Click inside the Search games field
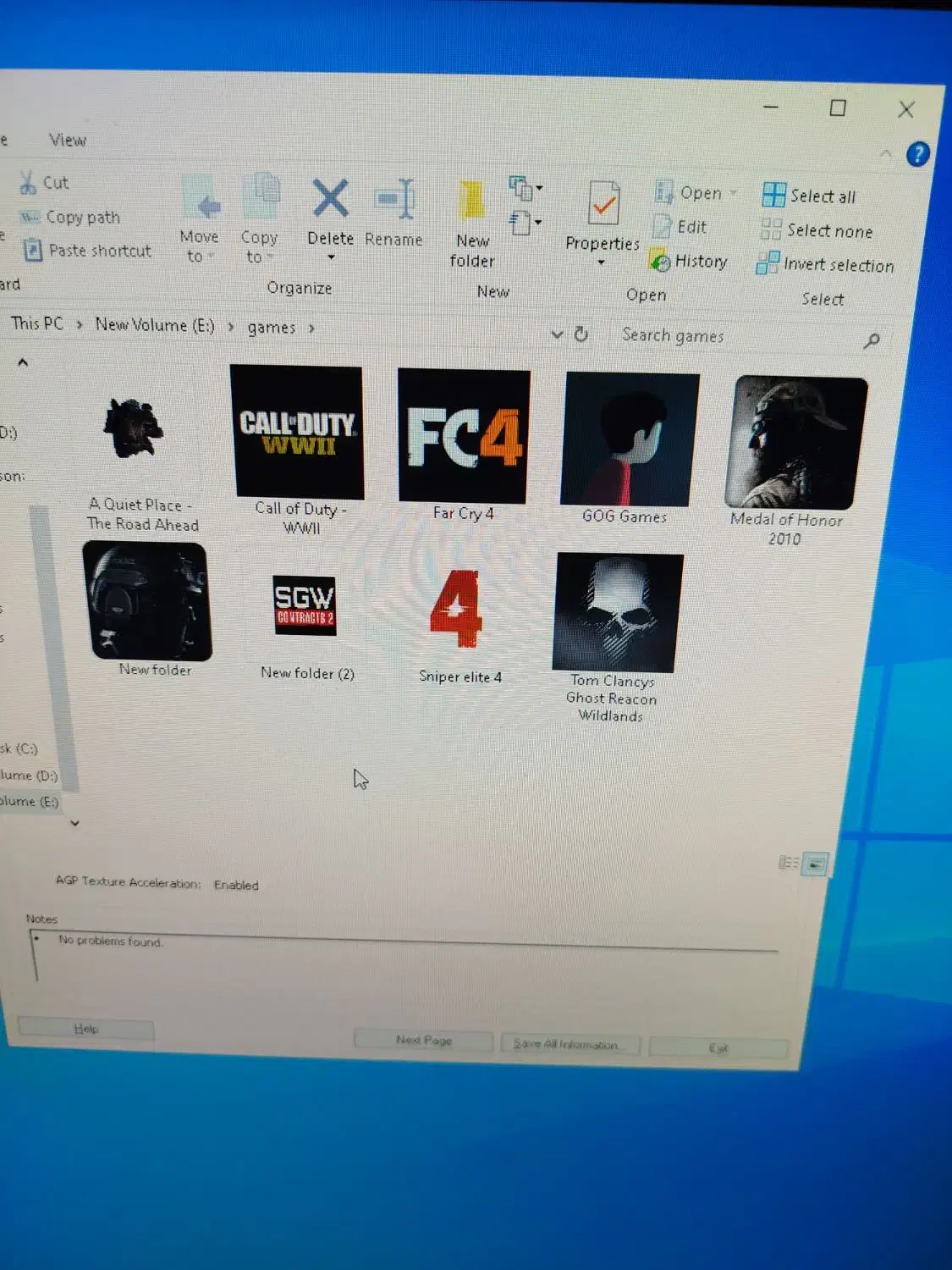The image size is (952, 1270). tap(736, 337)
